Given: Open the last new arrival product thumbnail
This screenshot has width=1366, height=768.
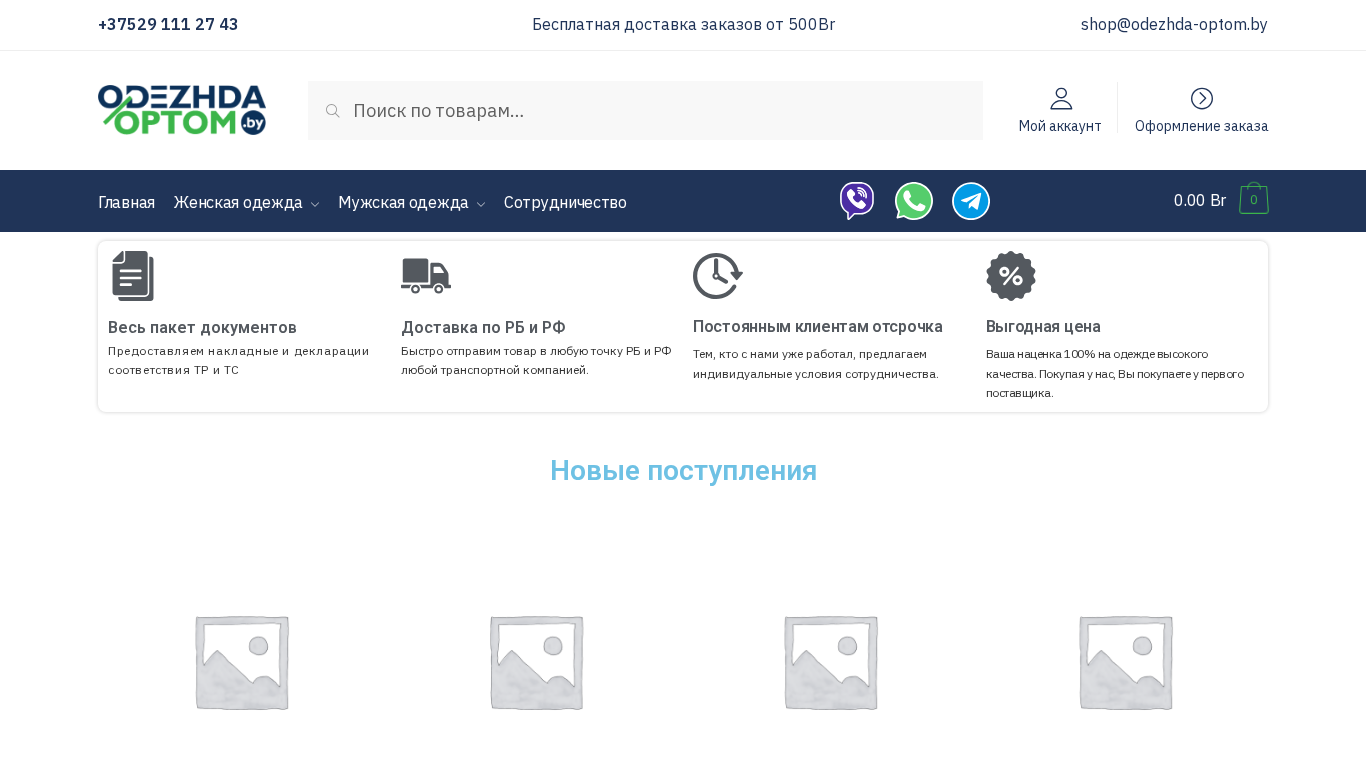Looking at the screenshot, I should pos(1125,662).
